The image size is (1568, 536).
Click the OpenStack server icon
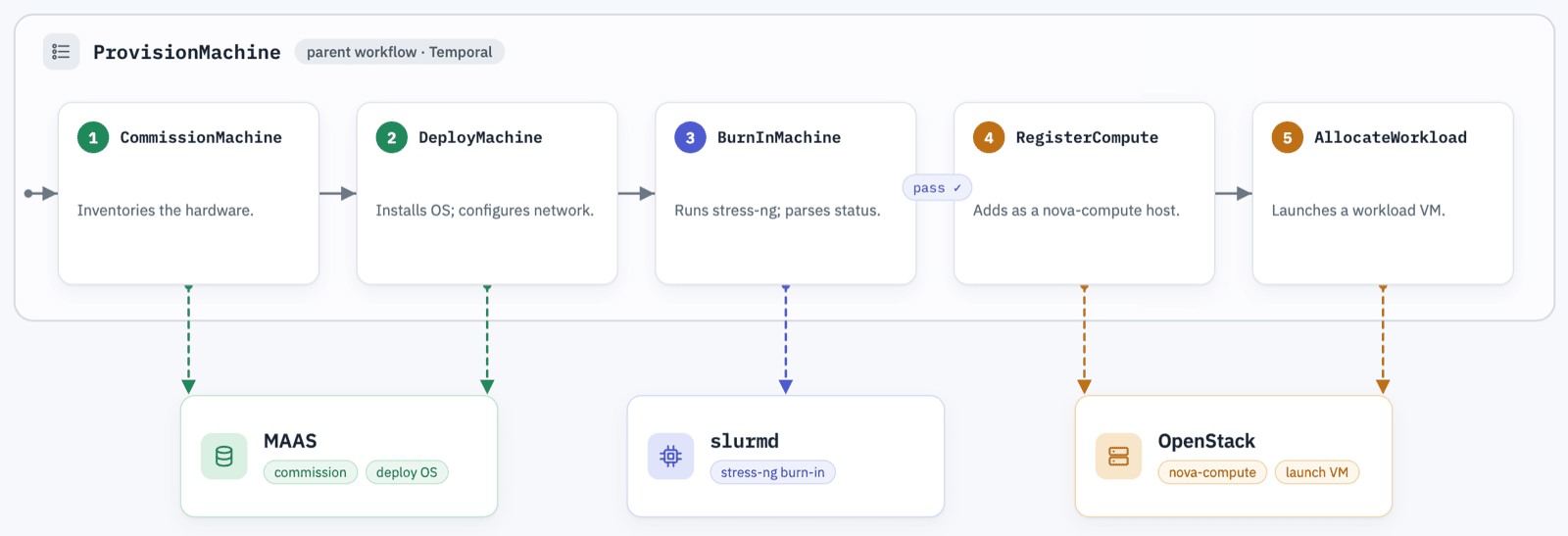[x=1118, y=457]
